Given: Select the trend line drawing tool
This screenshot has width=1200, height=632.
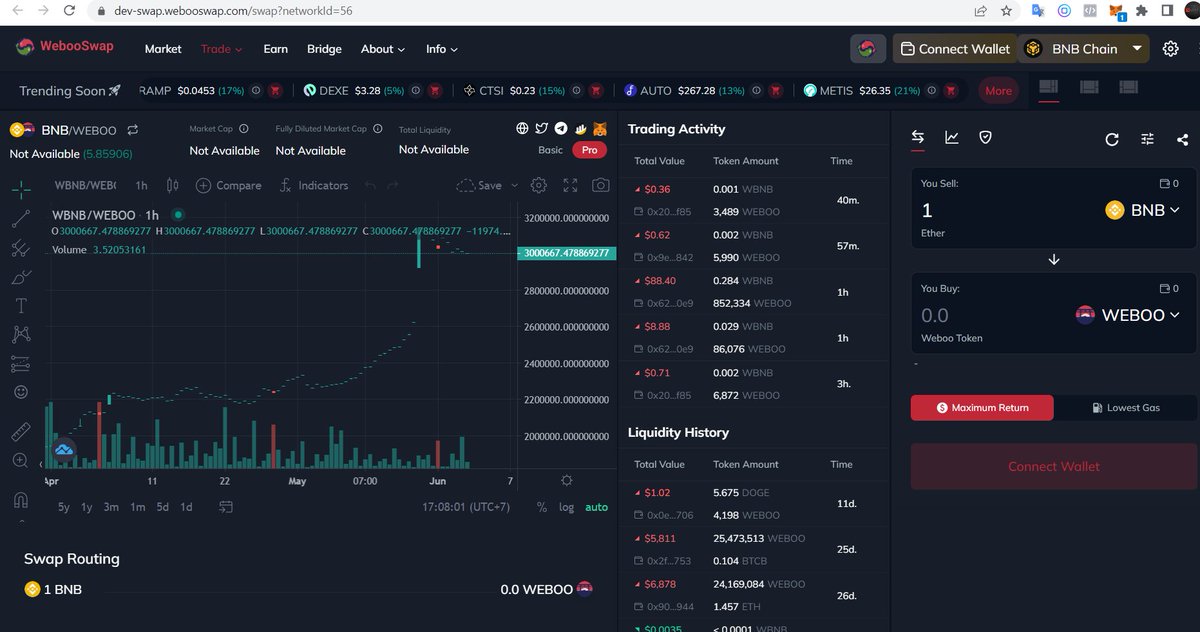Looking at the screenshot, I should pyautogui.click(x=21, y=218).
